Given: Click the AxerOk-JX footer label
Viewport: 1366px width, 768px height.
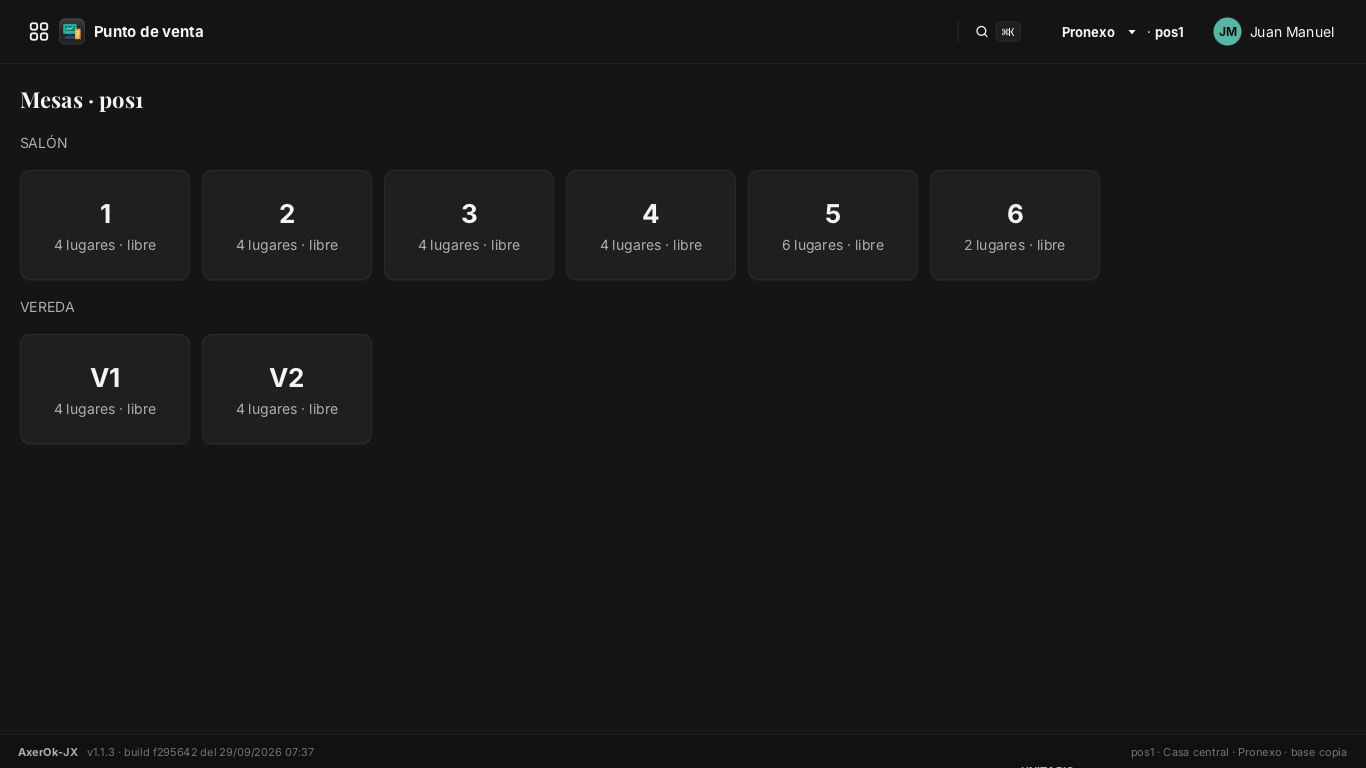Looking at the screenshot, I should click(48, 752).
